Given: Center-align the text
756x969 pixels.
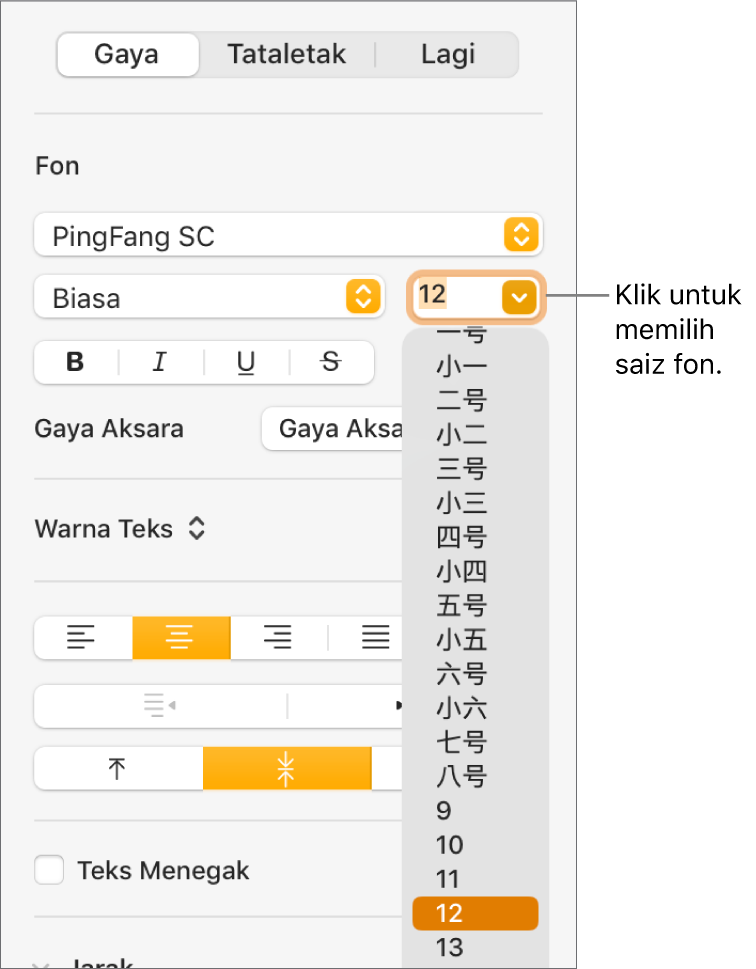Looking at the screenshot, I should coord(181,637).
